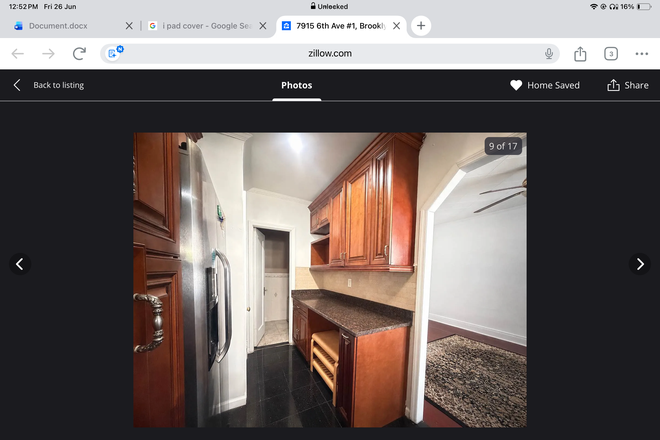Toggle Home Saved heart icon
Image resolution: width=660 pixels, height=440 pixels.
coord(516,85)
